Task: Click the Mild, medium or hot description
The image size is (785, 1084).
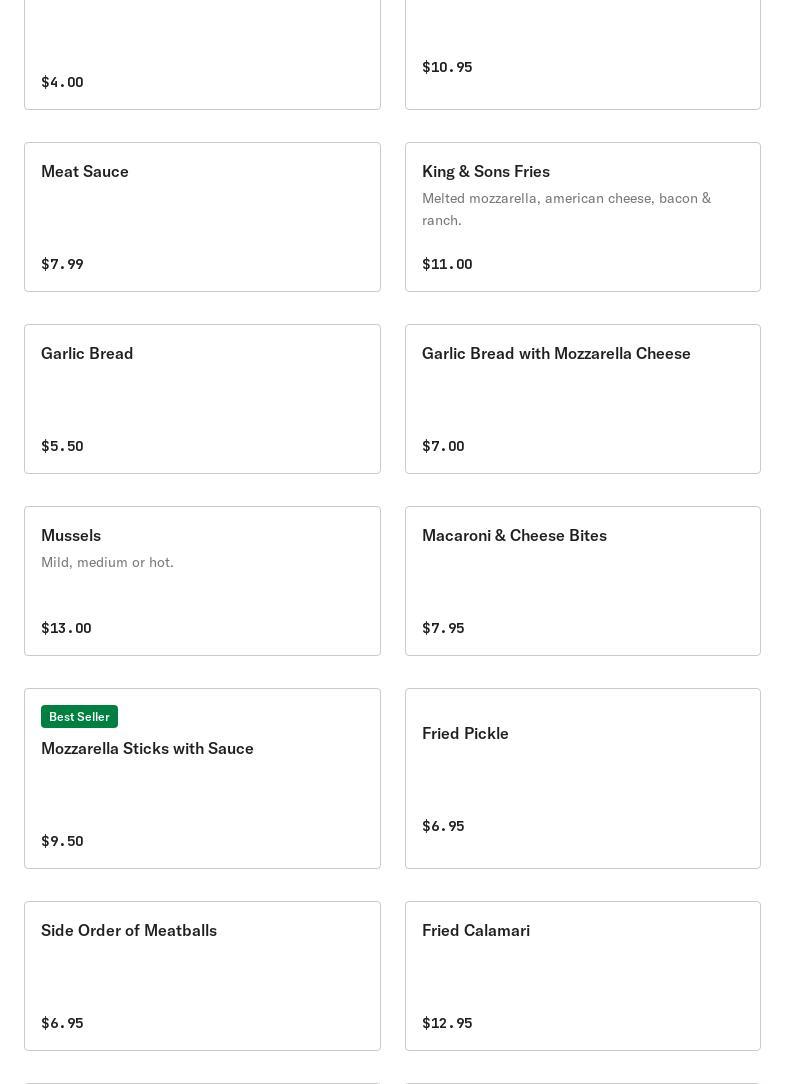Action: point(107,562)
